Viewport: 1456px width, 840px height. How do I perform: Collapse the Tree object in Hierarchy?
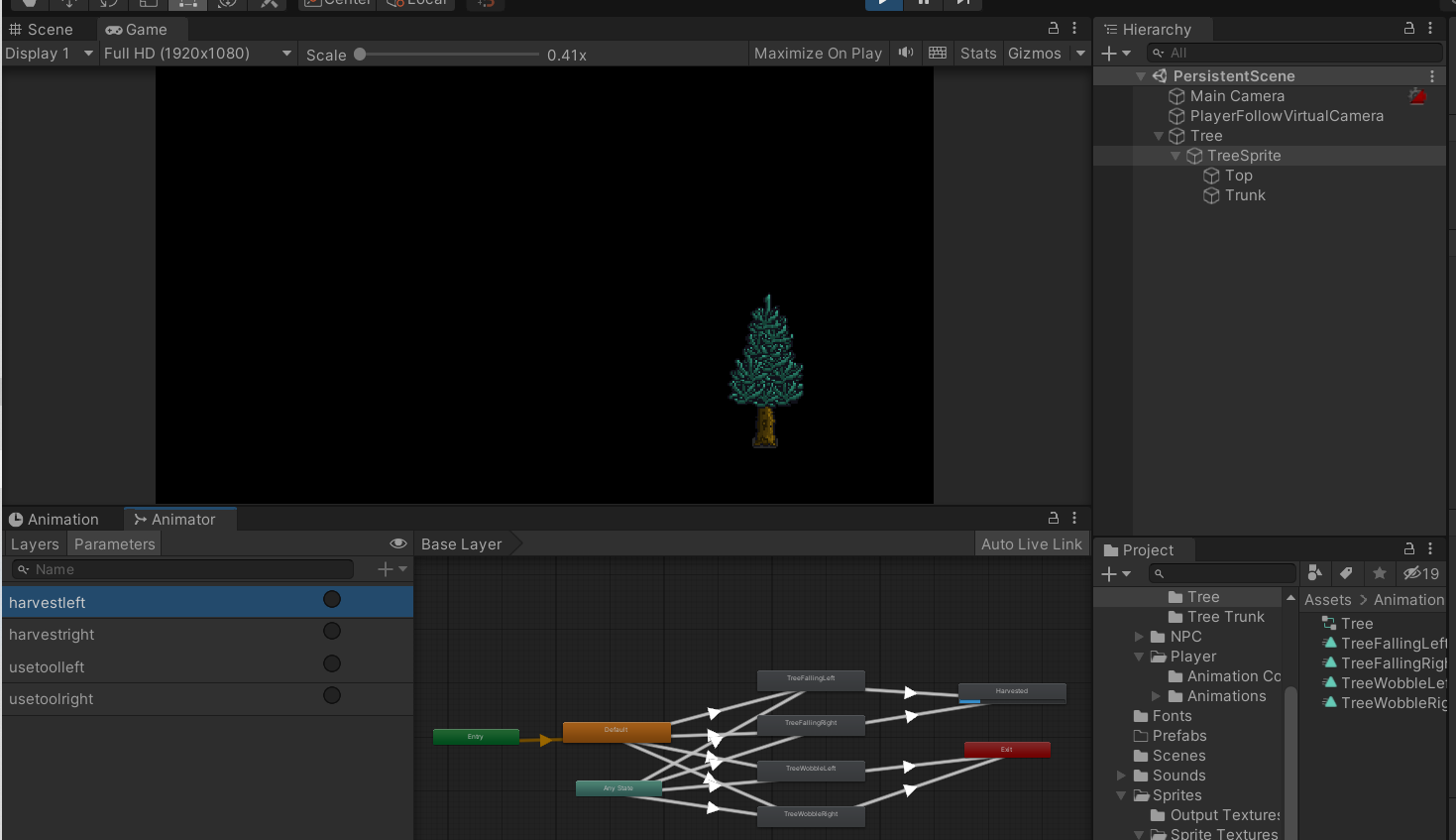[1159, 136]
